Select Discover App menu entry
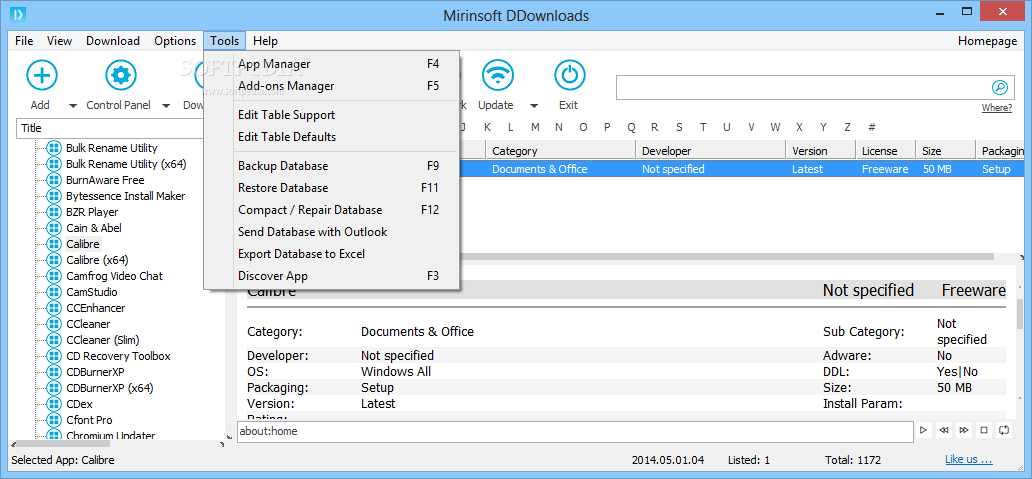This screenshot has width=1032, height=479. pyautogui.click(x=332, y=276)
